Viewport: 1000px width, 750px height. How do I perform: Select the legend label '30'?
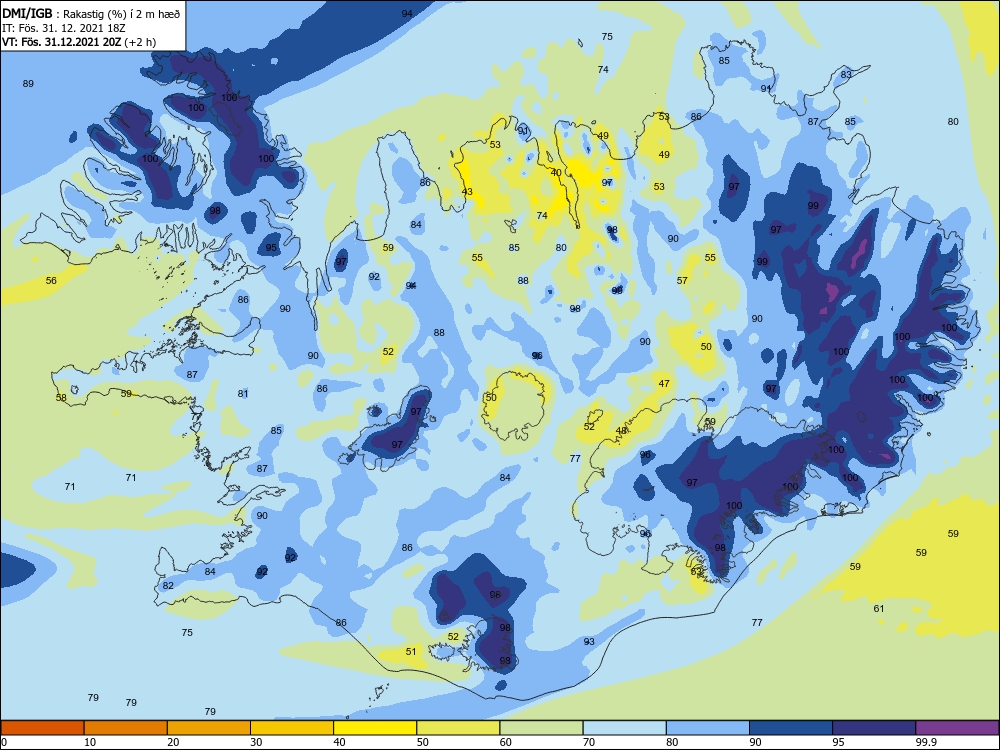[256, 742]
